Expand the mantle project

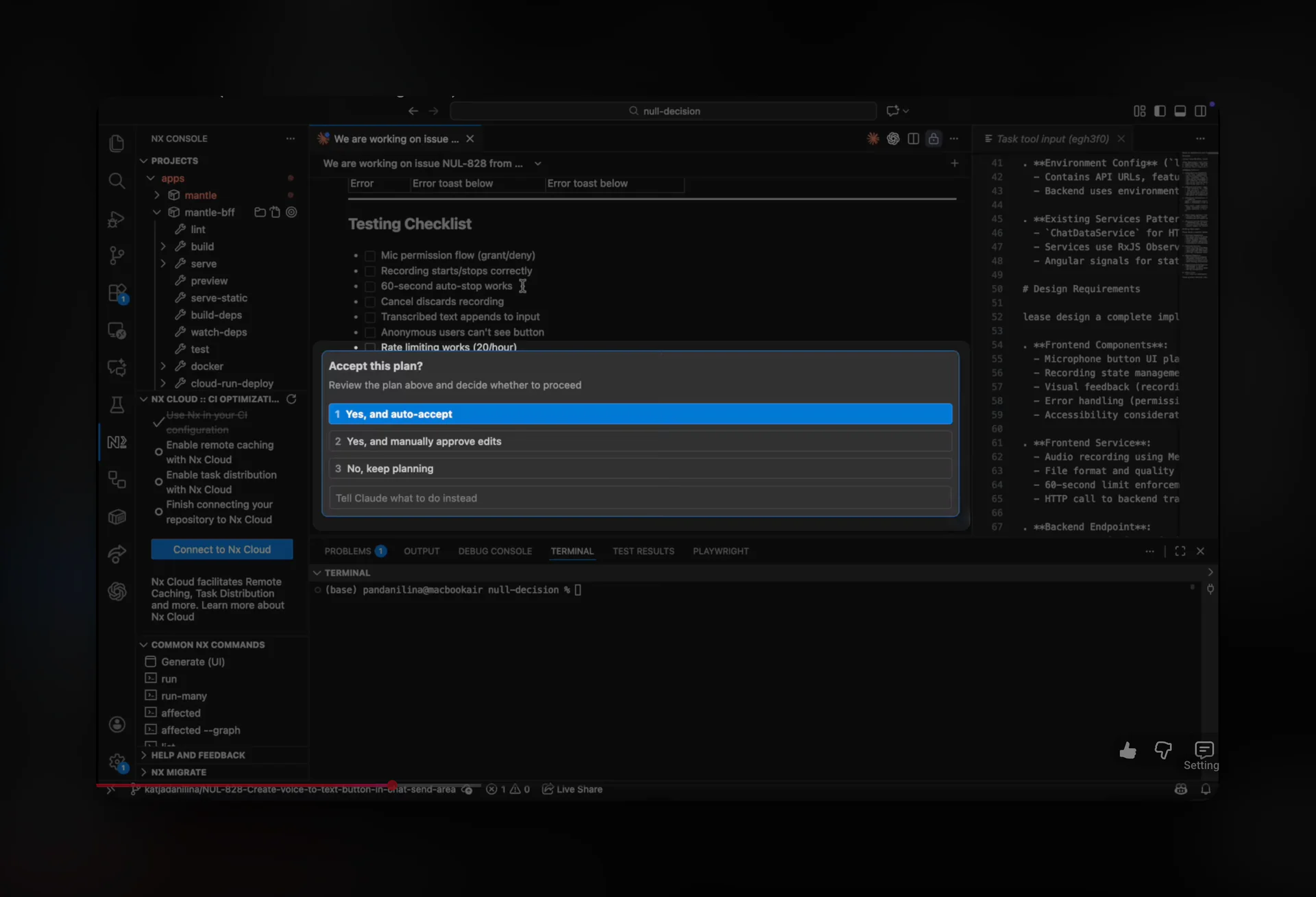point(157,195)
